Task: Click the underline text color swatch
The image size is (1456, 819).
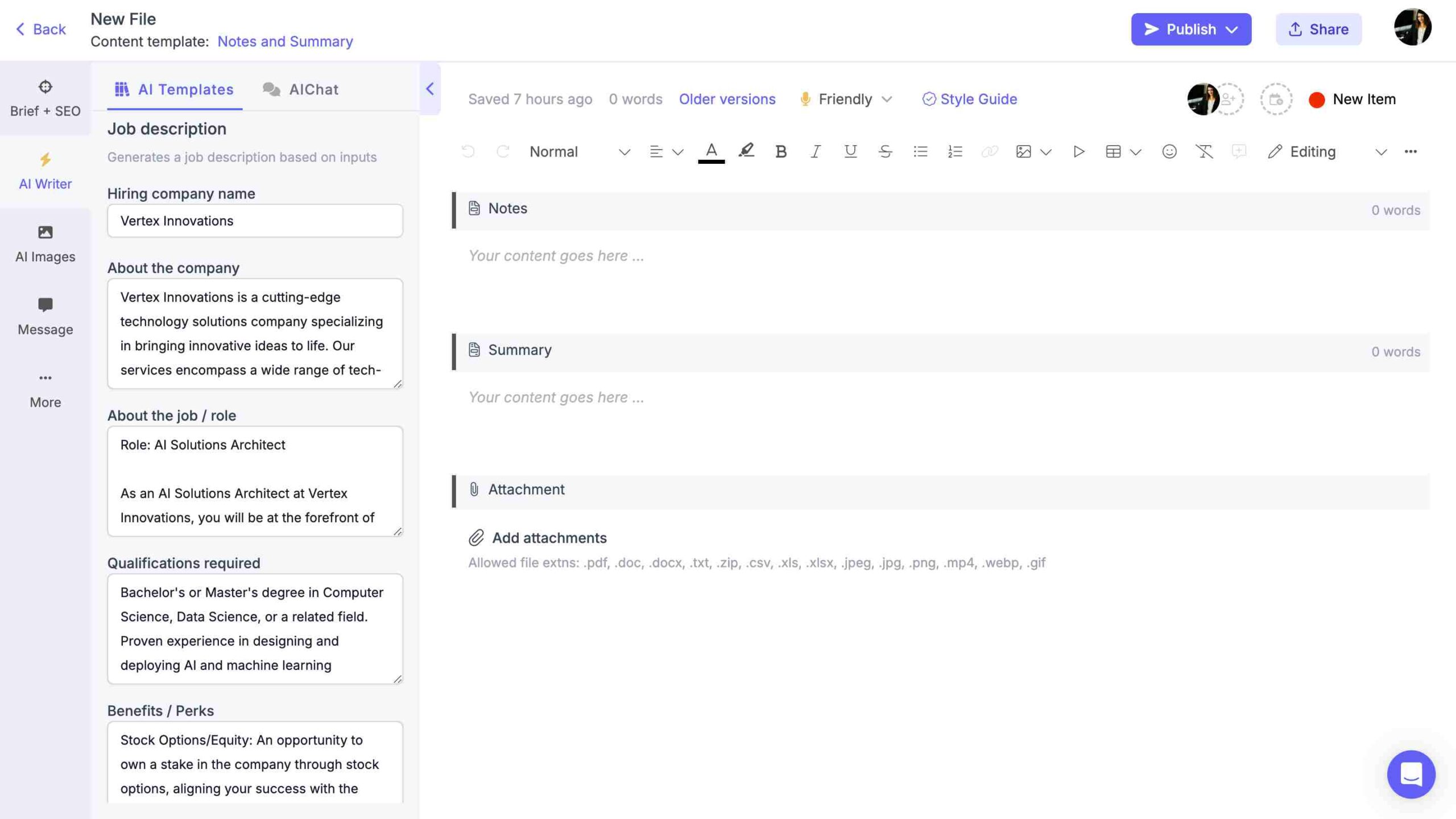Action: (711, 161)
